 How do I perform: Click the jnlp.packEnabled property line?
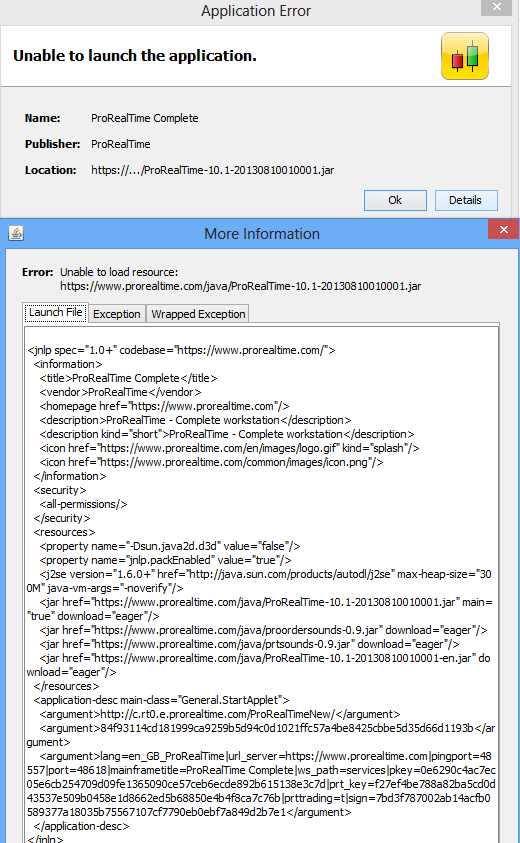click(x=165, y=560)
